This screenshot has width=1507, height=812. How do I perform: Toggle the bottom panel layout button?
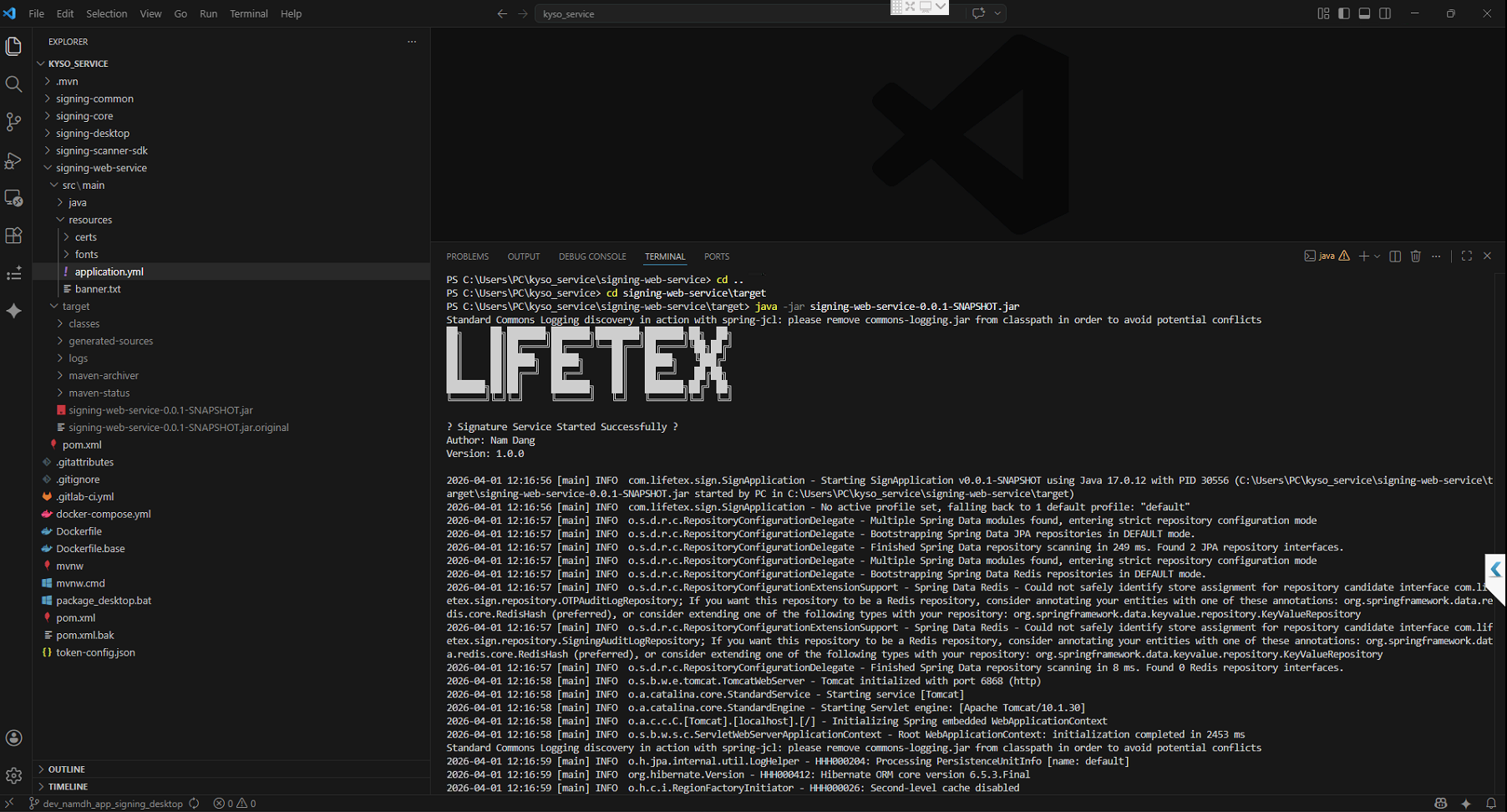point(1364,13)
